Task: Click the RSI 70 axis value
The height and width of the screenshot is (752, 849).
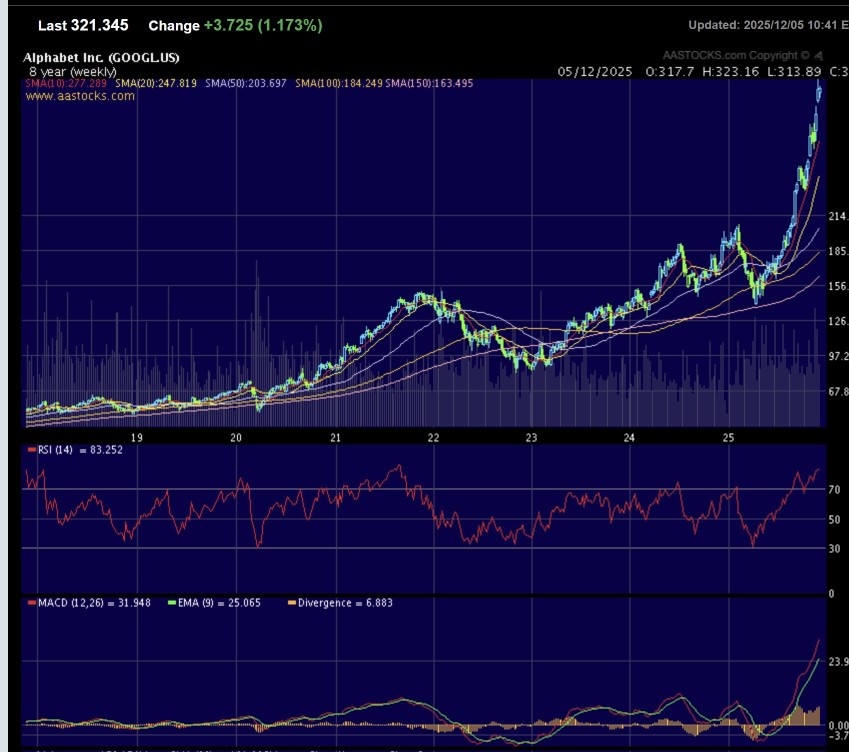Action: pos(834,489)
